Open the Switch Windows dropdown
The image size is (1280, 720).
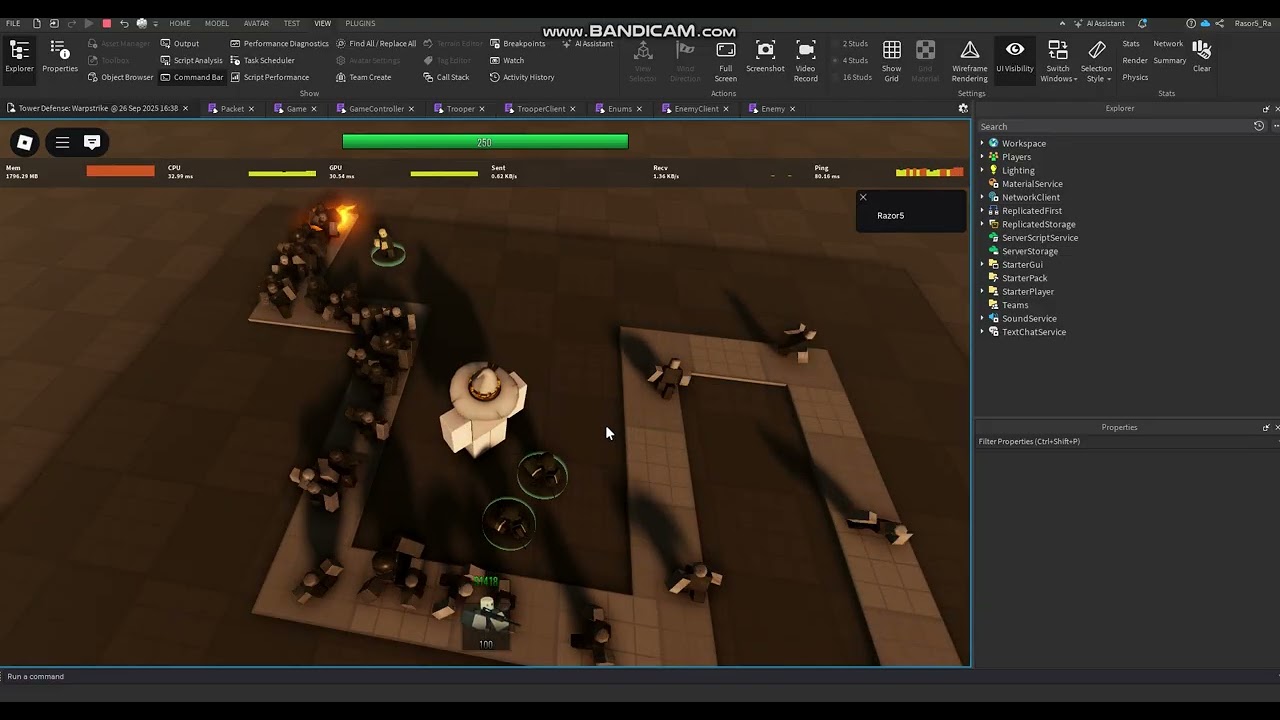(x=1058, y=60)
